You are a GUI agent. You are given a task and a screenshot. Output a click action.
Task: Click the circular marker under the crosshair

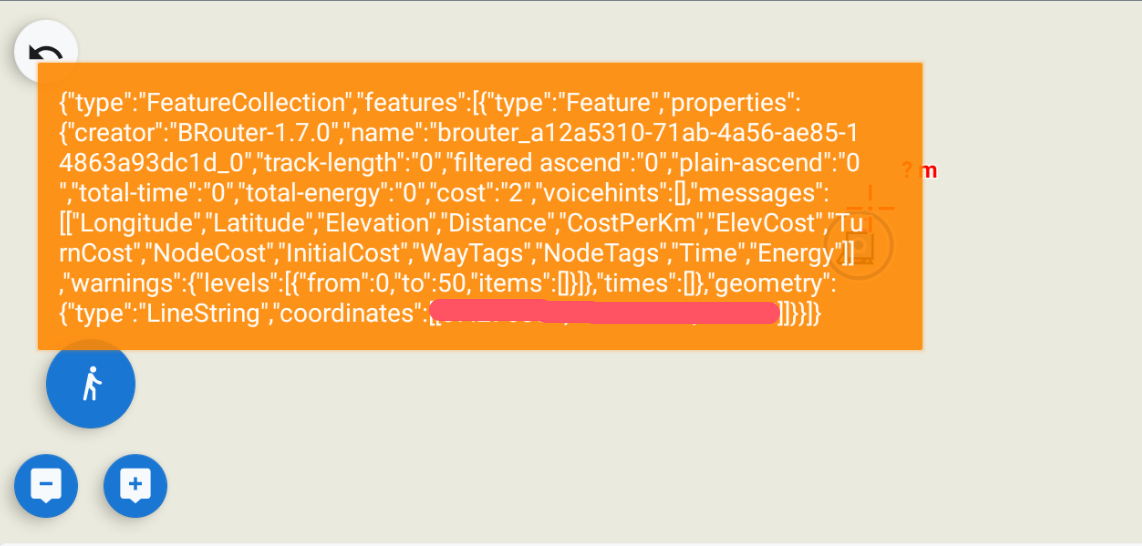coord(858,246)
